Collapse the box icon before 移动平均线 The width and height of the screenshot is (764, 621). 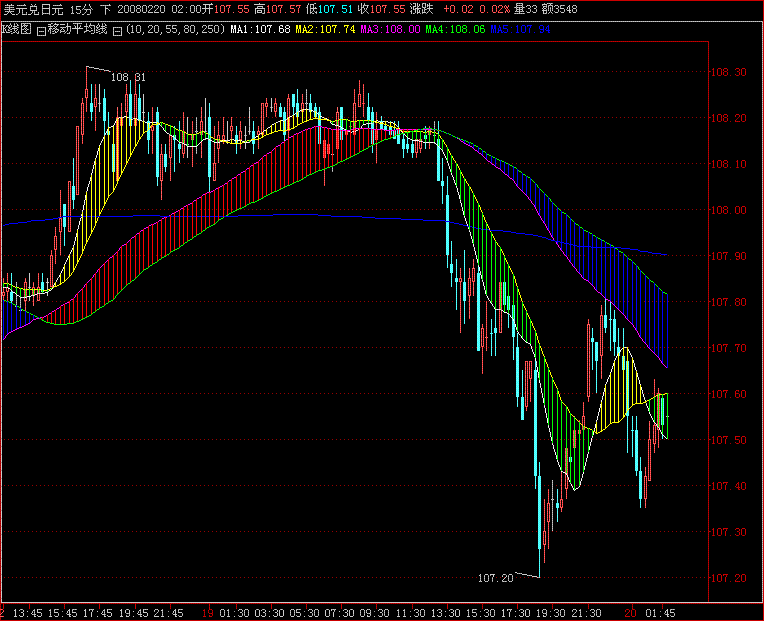click(41, 31)
